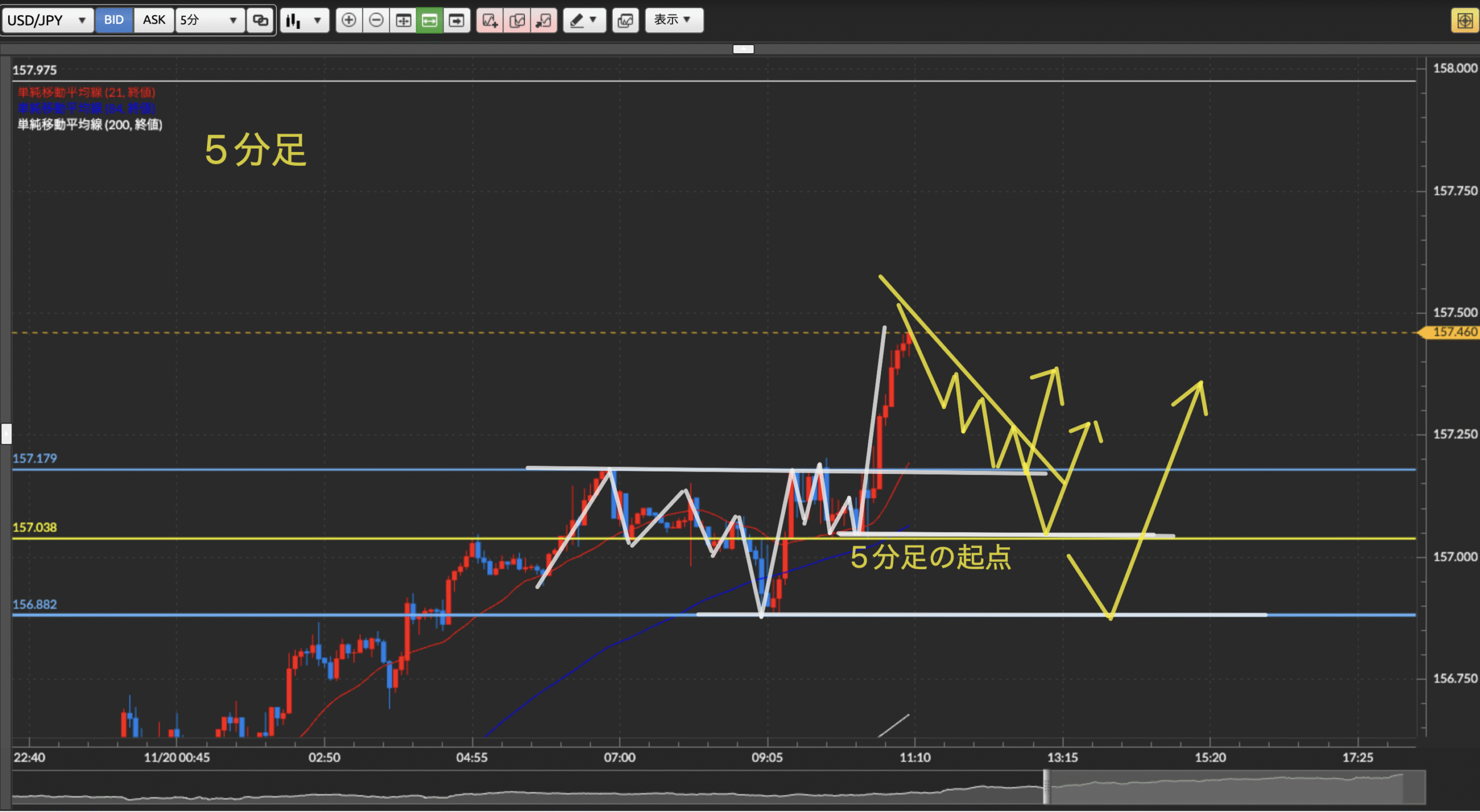Open the USD/JPY currency pair dropdown
Image resolution: width=1480 pixels, height=812 pixels.
(47, 20)
